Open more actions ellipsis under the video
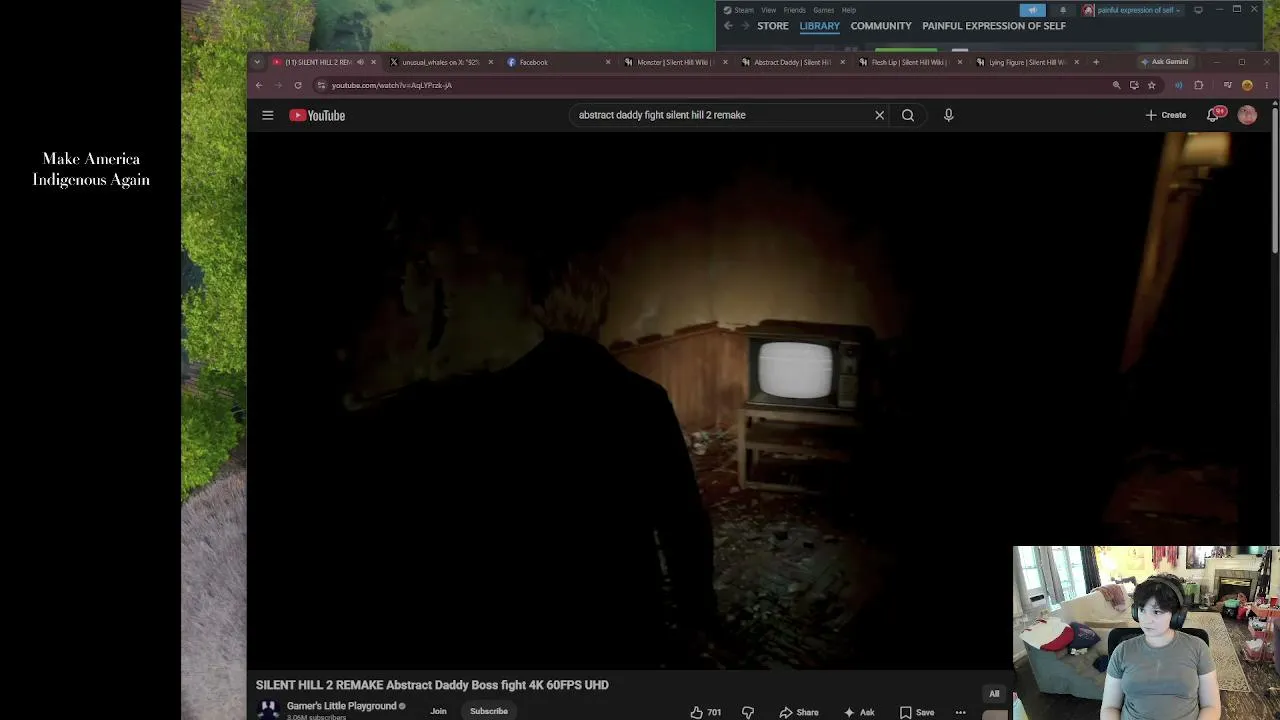Screen dimensions: 1280x720 [960, 712]
